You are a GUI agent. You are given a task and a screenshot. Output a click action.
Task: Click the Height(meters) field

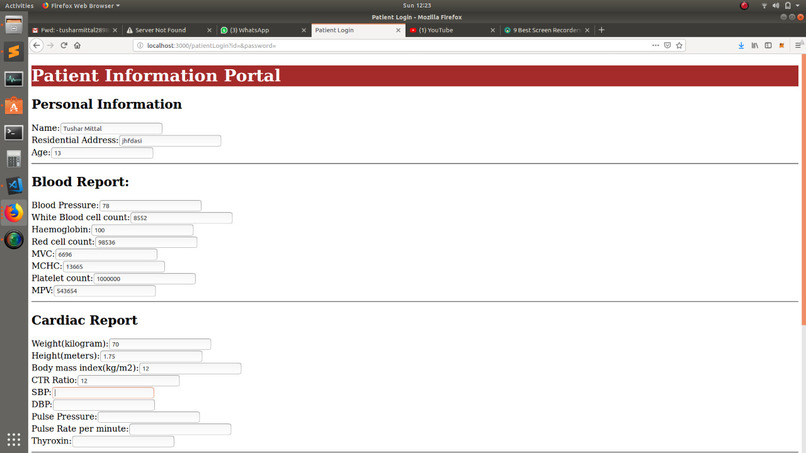pyautogui.click(x=151, y=356)
